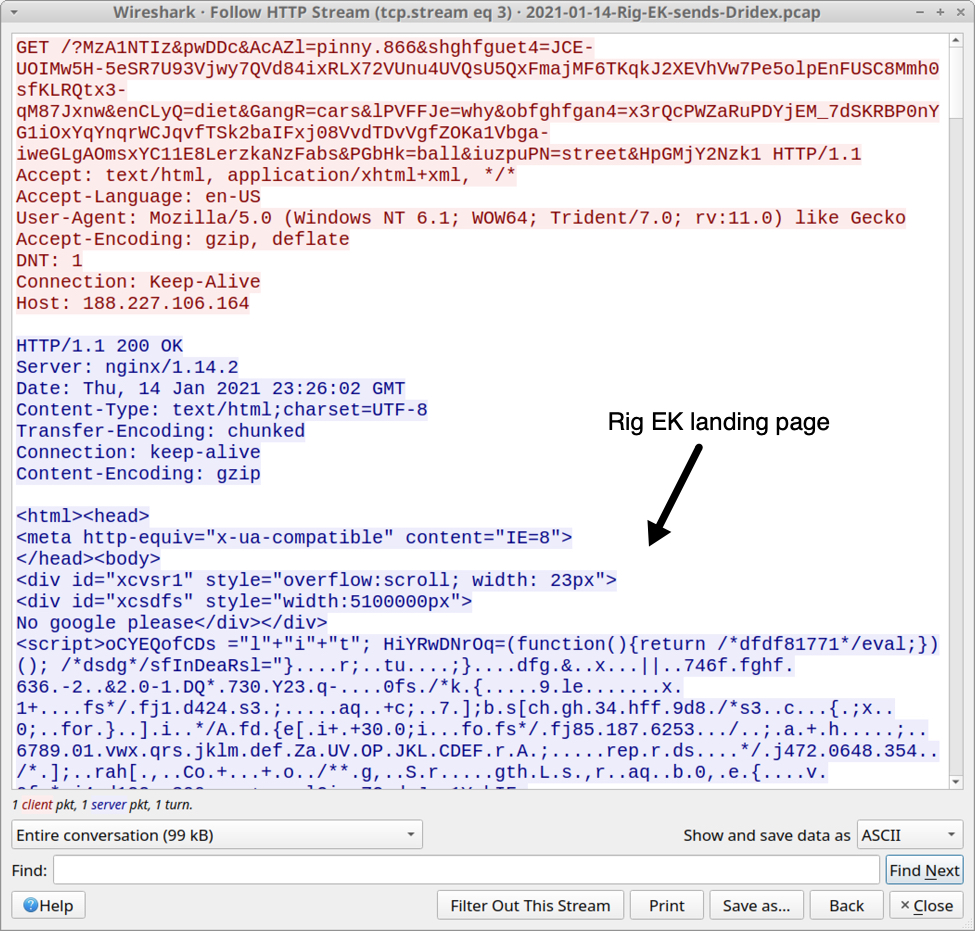
Task: Click the </head><body> line
Action: click(x=88, y=558)
